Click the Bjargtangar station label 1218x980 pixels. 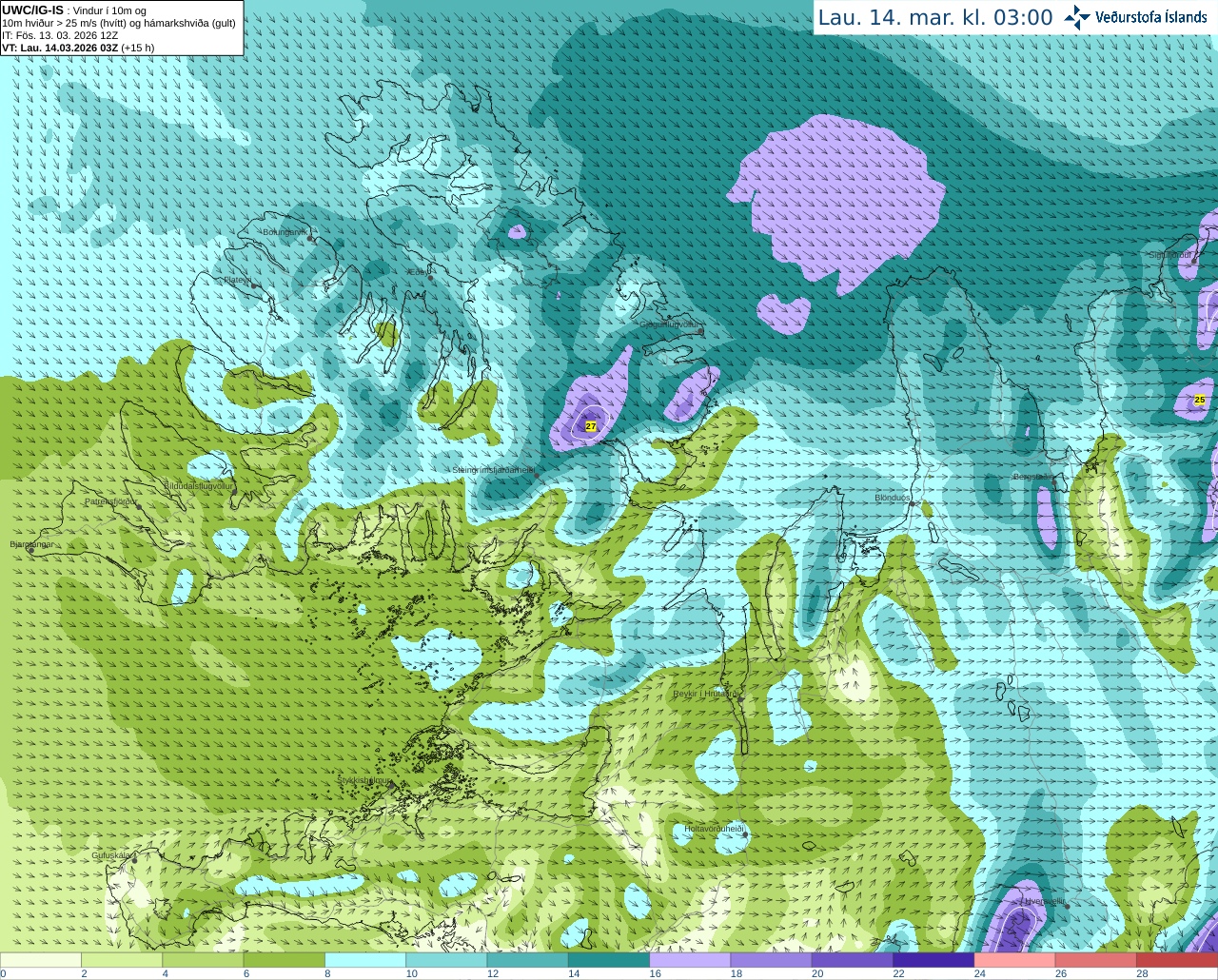tap(31, 544)
